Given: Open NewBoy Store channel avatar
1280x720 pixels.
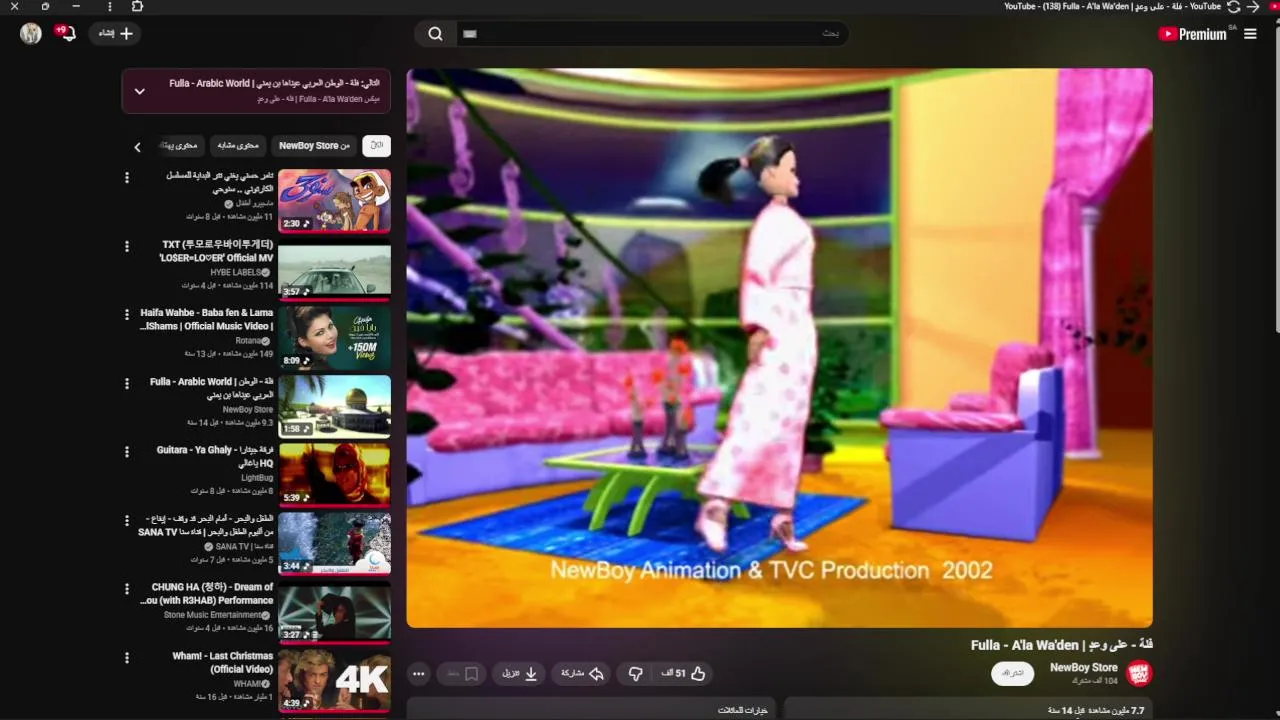Looking at the screenshot, I should pyautogui.click(x=1139, y=673).
